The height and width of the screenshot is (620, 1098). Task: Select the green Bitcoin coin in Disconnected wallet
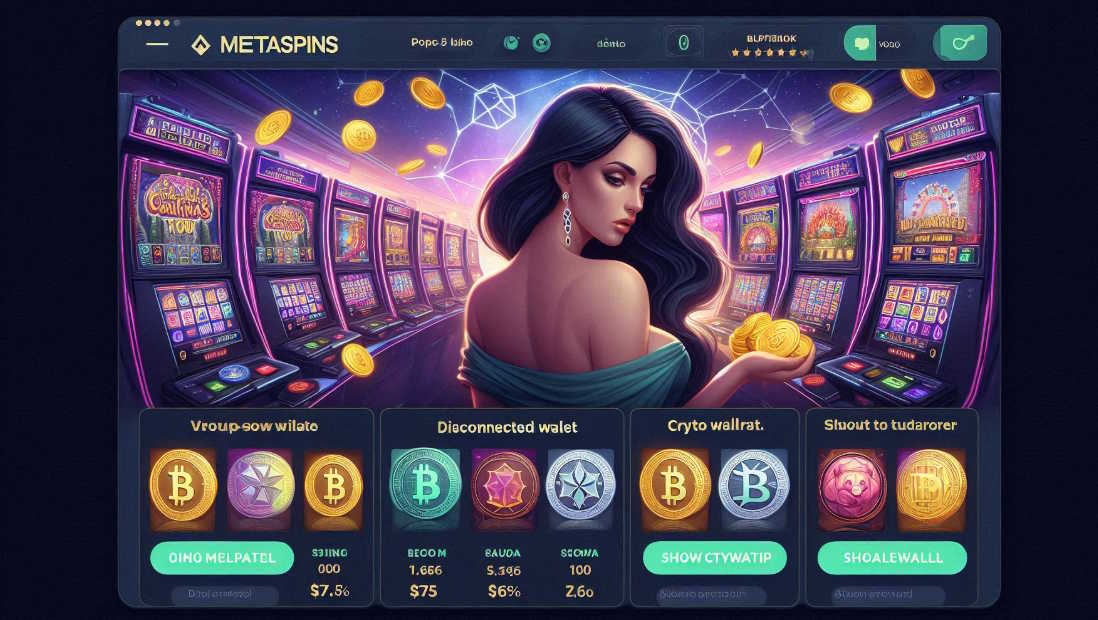[425, 484]
